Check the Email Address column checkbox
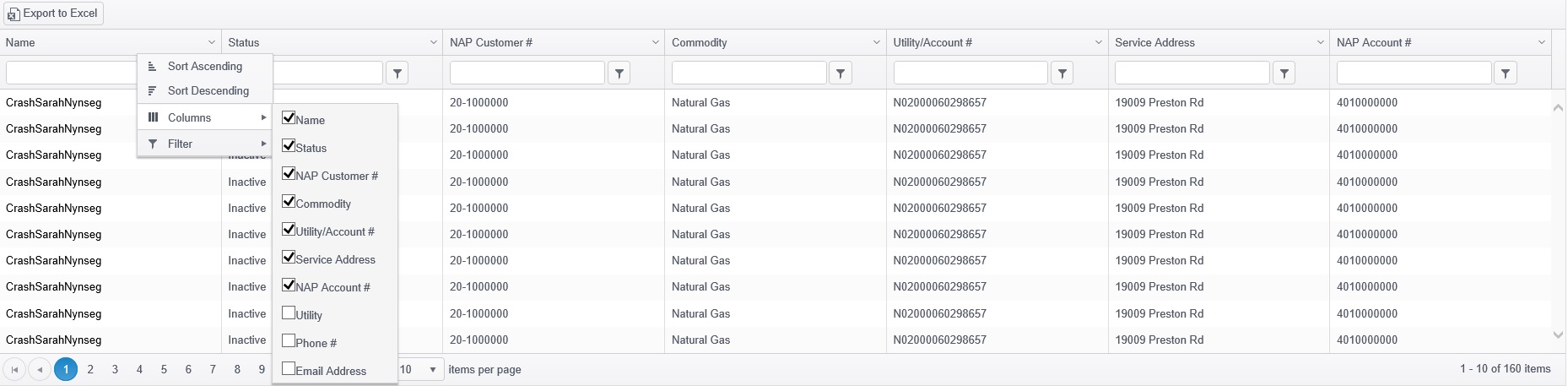This screenshot has width=1568, height=386. pos(289,369)
